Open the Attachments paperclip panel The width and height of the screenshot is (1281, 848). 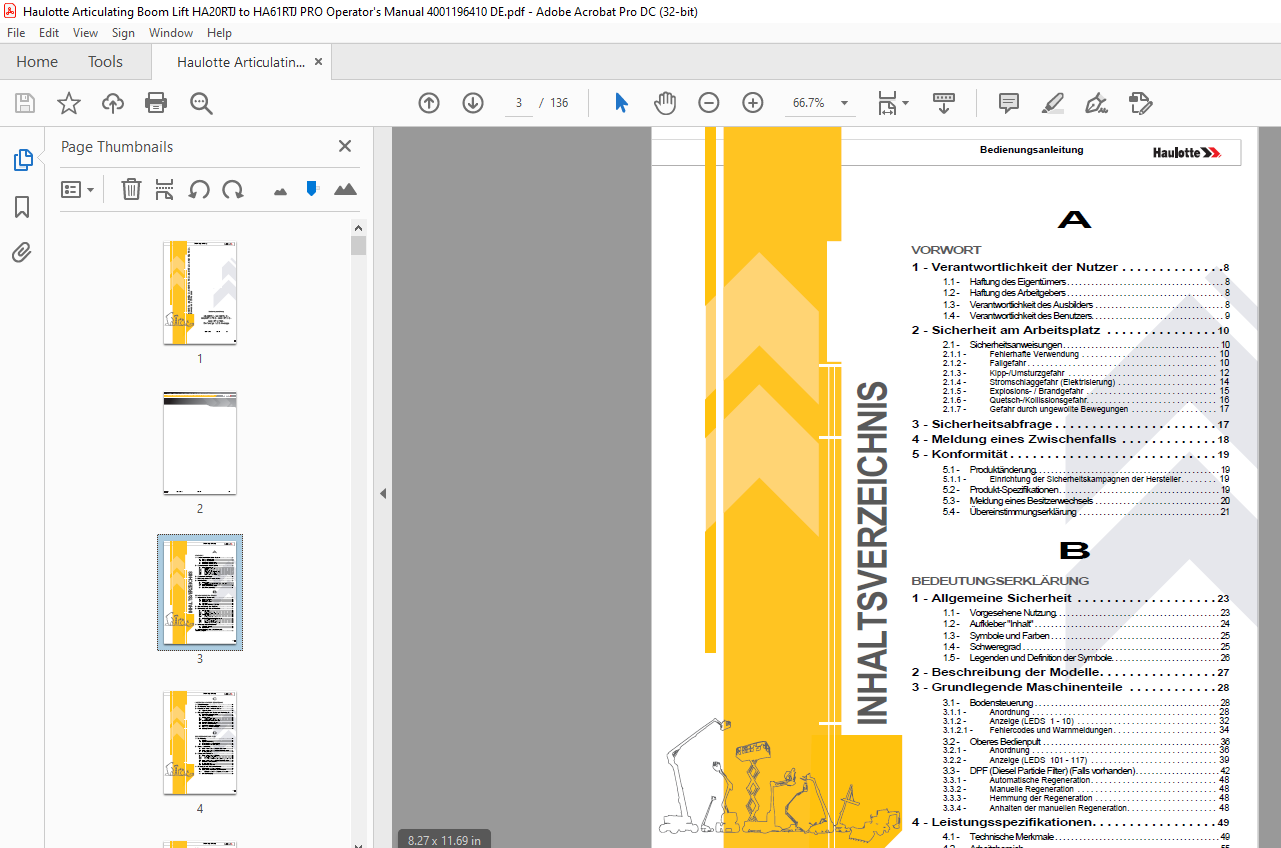coord(22,253)
